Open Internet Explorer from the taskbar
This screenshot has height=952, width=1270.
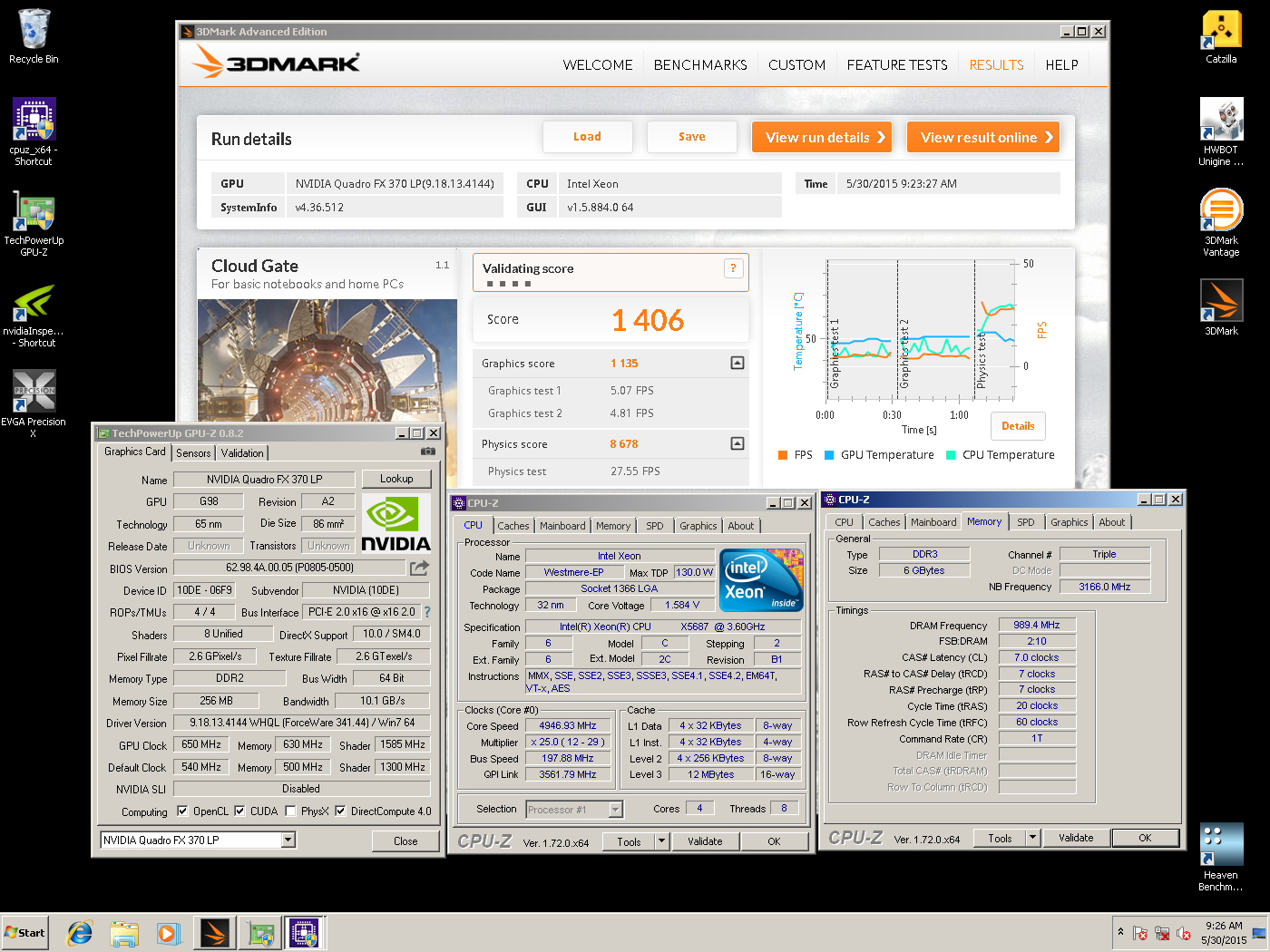pyautogui.click(x=80, y=933)
